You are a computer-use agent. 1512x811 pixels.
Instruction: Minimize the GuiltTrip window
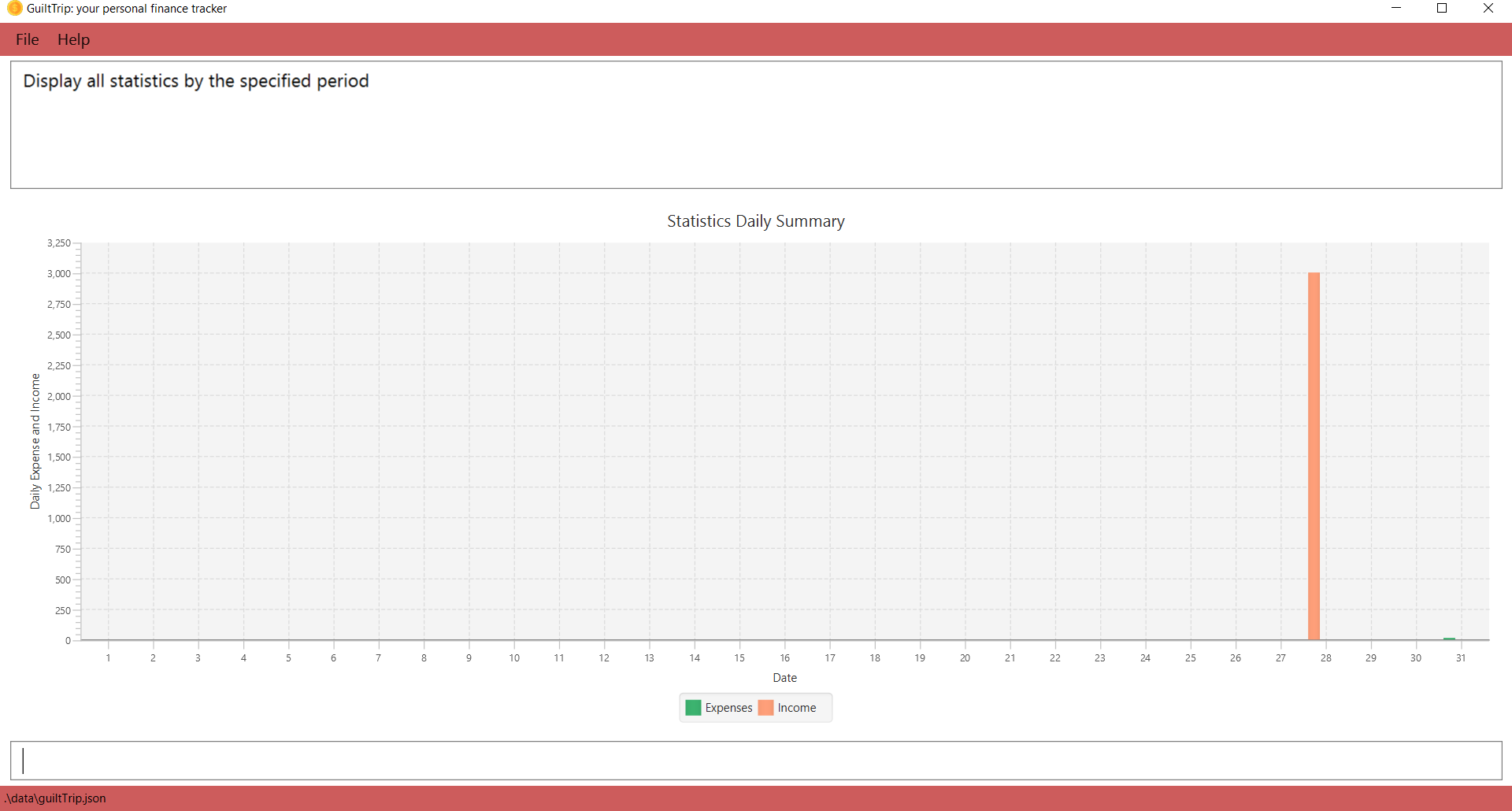point(1396,9)
